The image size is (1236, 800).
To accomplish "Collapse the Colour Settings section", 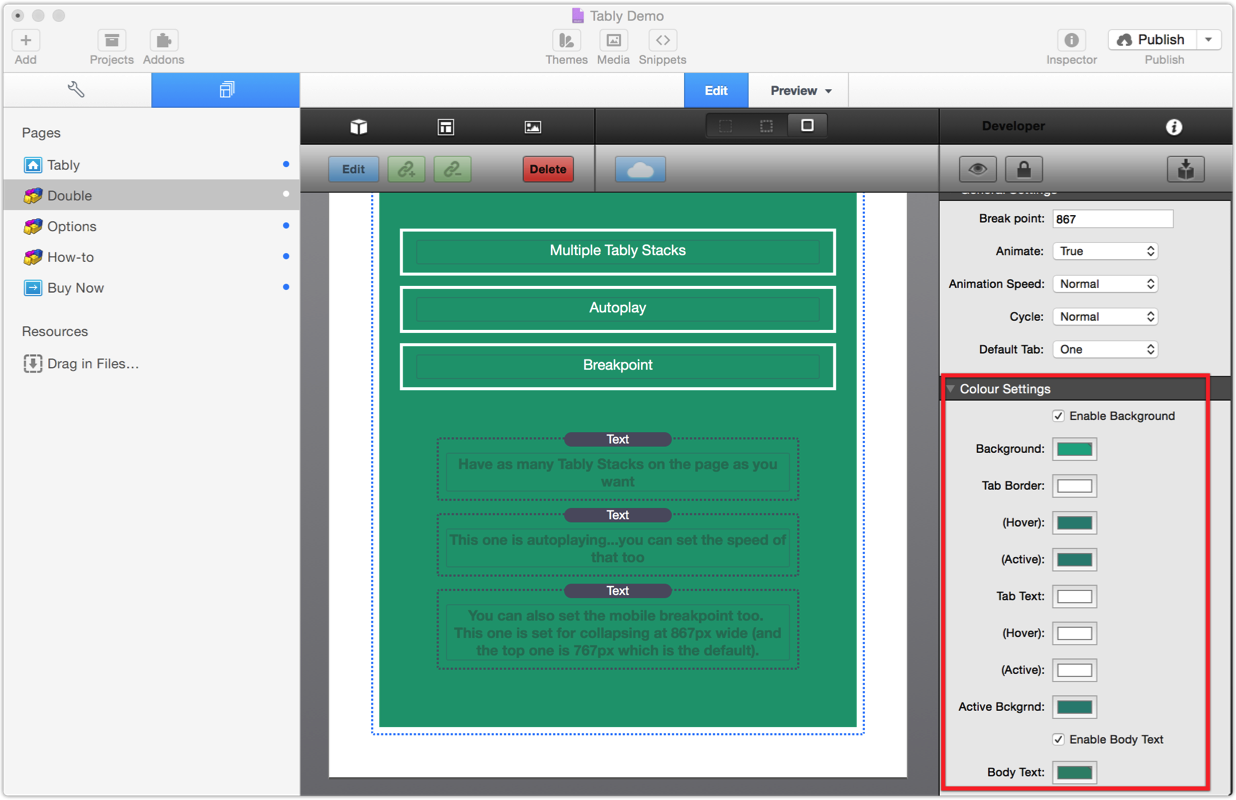I will tap(951, 389).
